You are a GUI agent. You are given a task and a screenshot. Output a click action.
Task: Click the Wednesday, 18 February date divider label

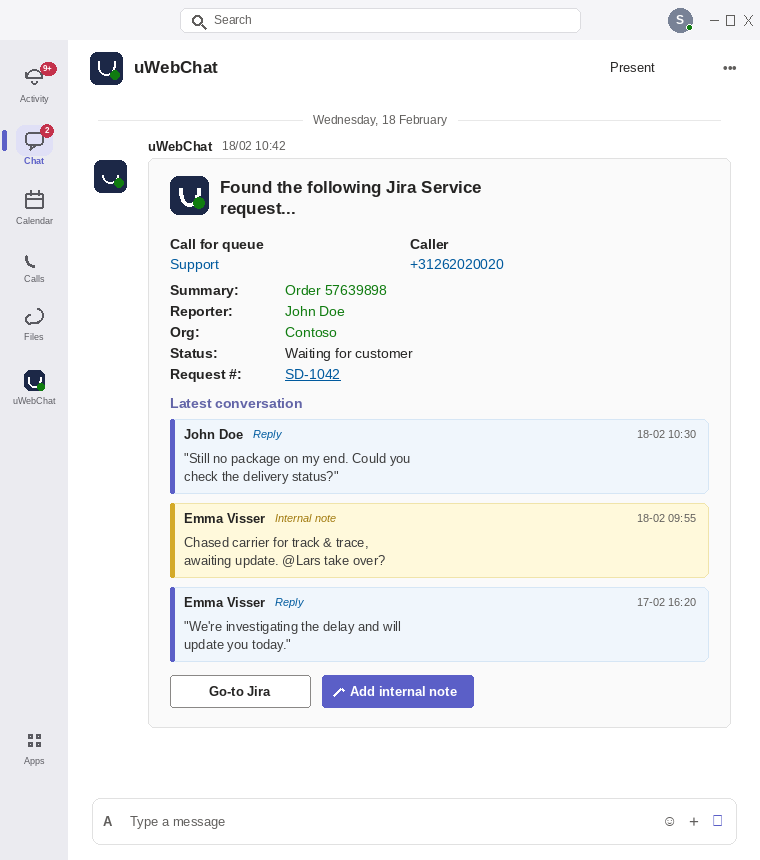[379, 120]
